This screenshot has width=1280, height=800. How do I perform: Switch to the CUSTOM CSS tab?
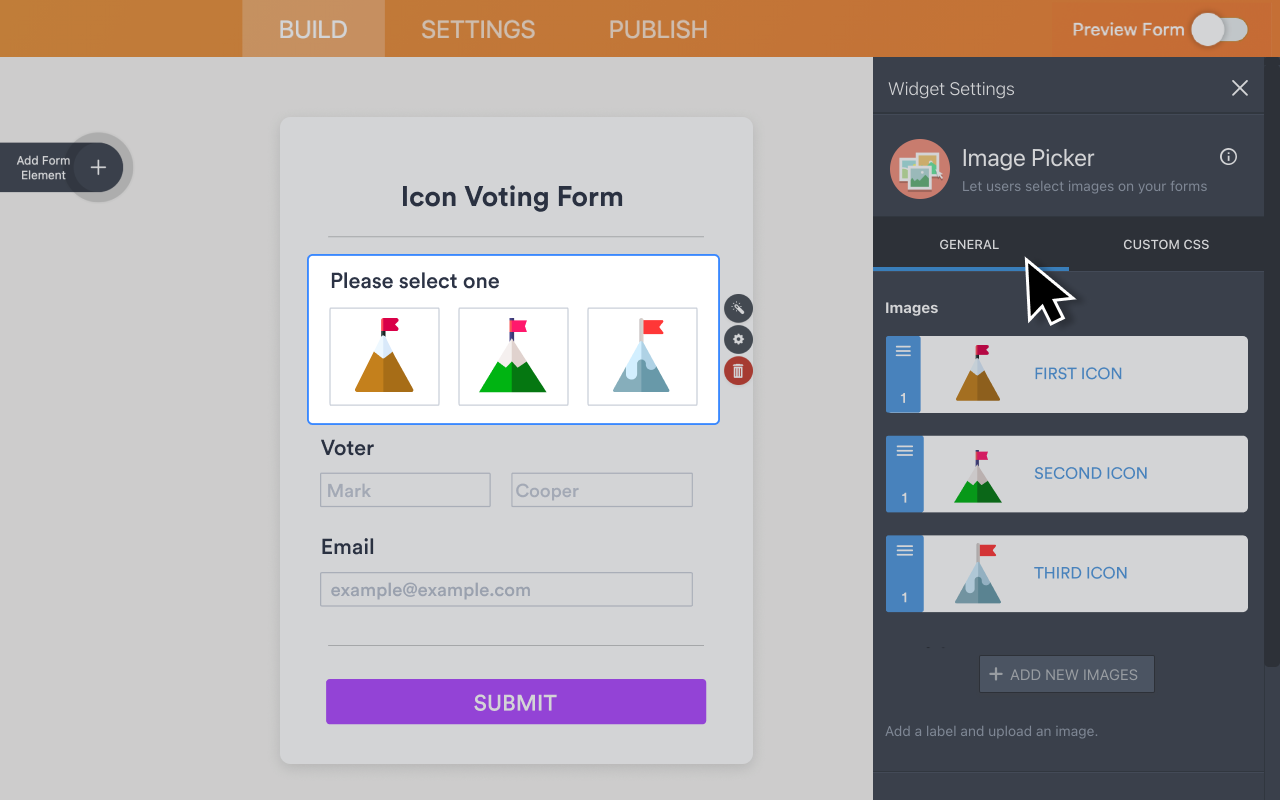pyautogui.click(x=1166, y=244)
